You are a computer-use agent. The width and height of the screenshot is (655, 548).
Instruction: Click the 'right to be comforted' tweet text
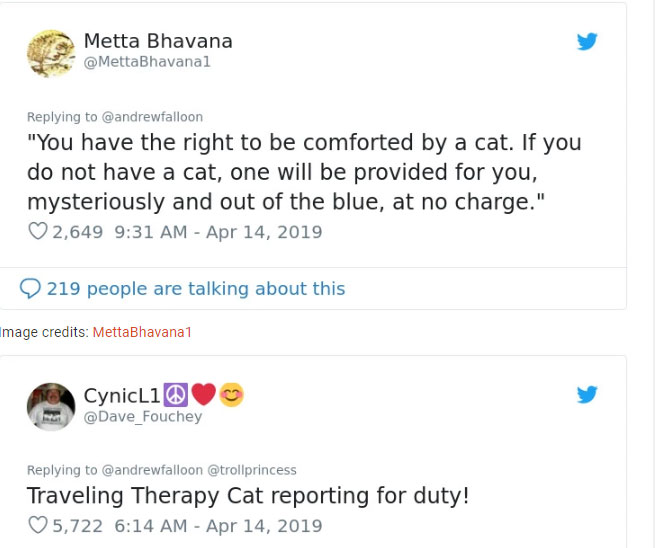point(303,172)
